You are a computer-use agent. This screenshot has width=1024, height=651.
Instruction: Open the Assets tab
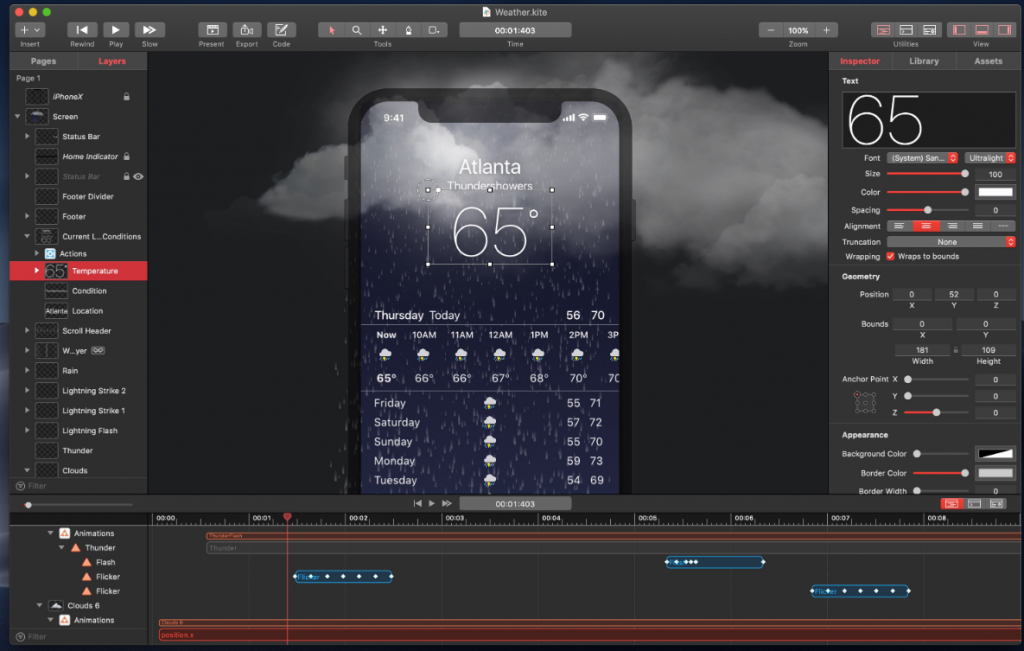988,61
